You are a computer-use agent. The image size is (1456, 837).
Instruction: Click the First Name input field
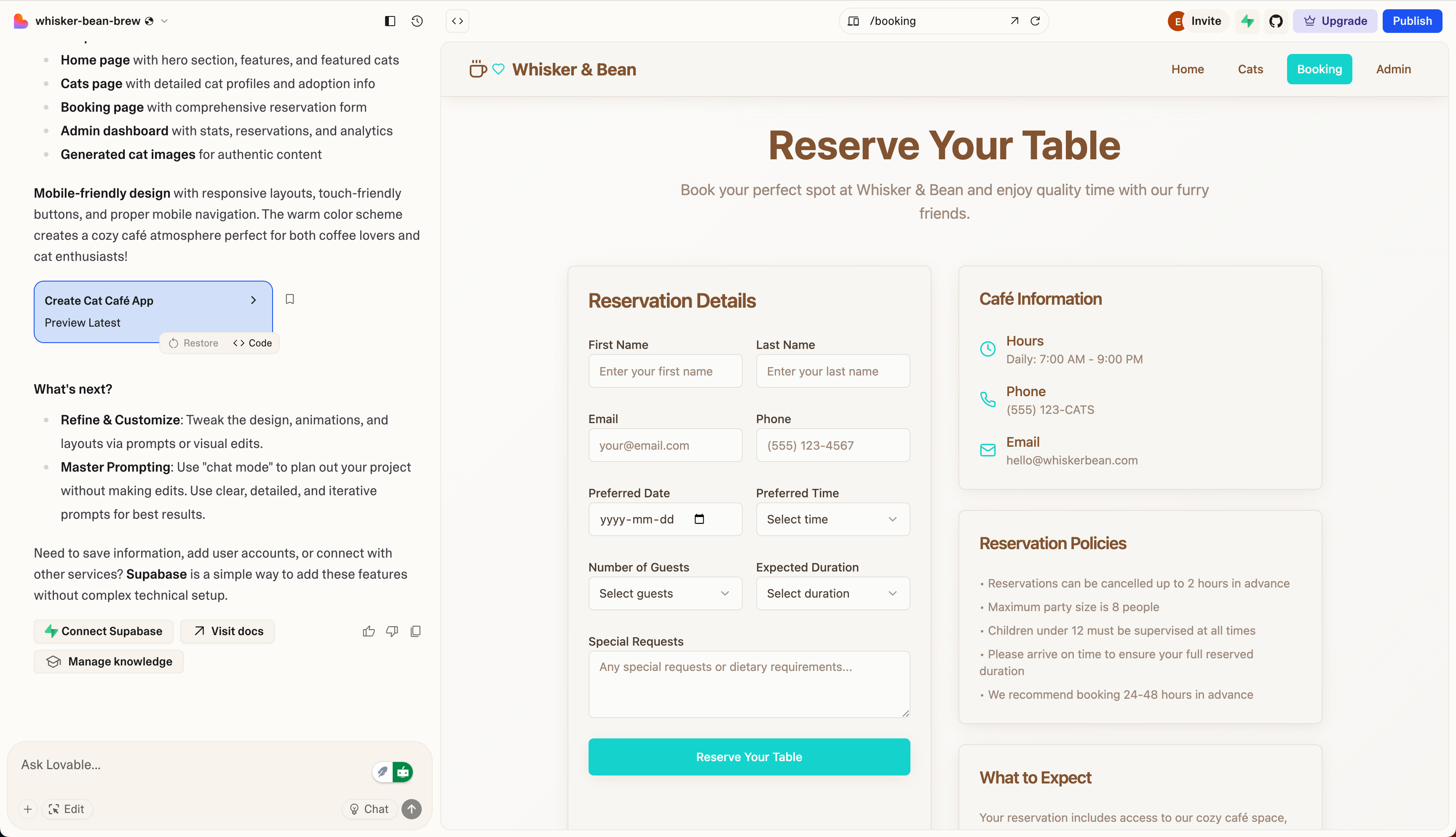665,371
